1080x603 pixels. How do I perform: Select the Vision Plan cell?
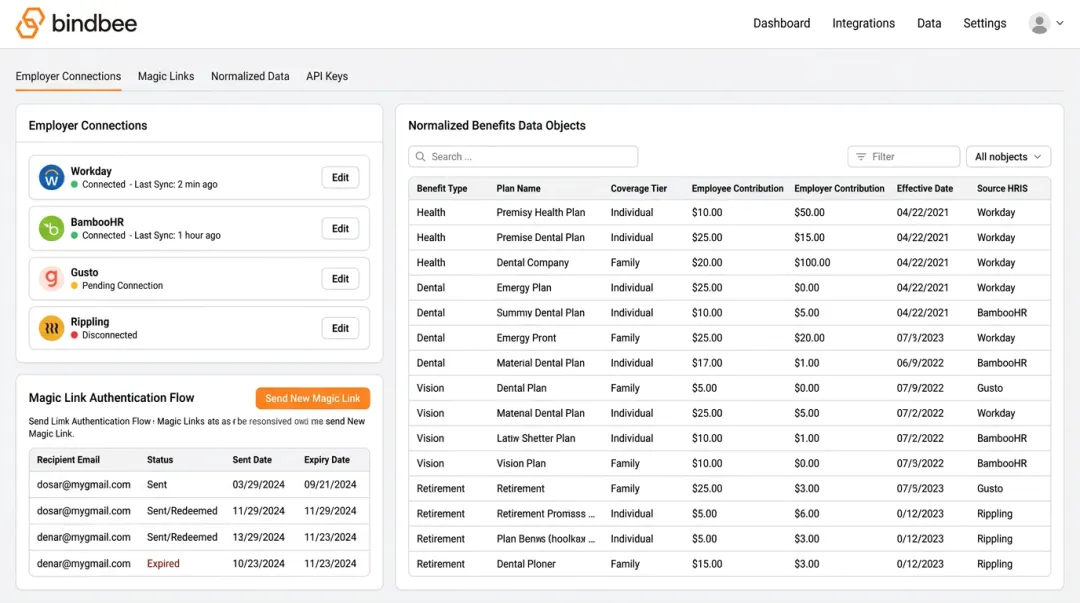click(x=521, y=463)
